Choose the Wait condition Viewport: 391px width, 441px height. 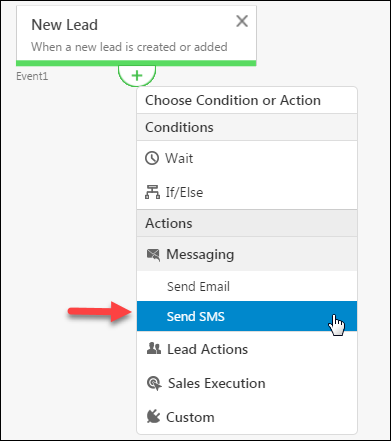click(247, 158)
